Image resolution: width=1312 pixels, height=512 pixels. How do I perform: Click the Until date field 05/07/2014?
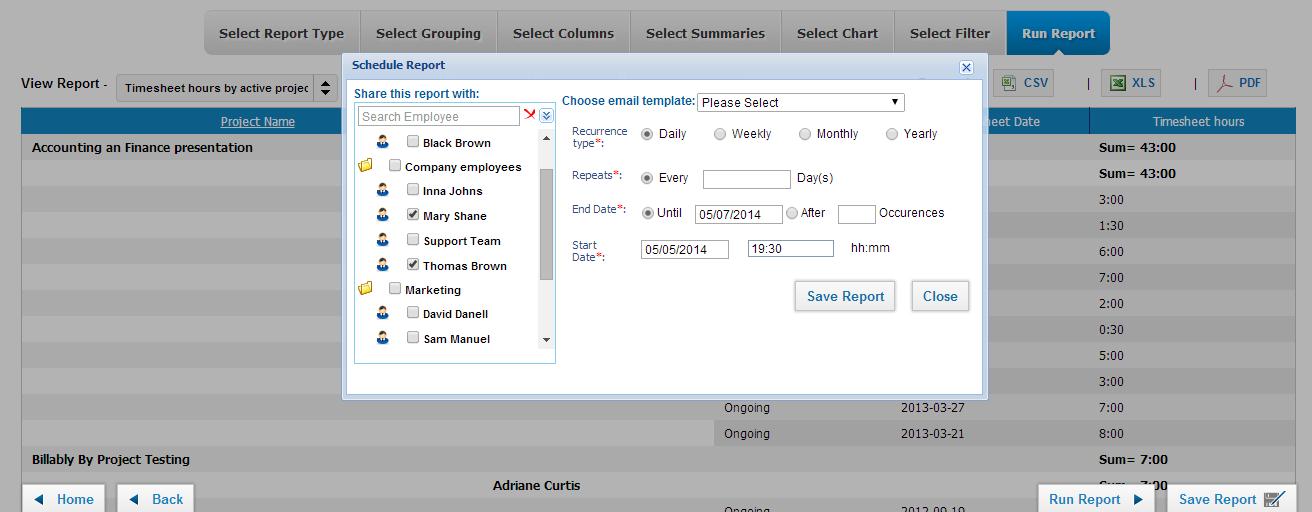pos(739,214)
